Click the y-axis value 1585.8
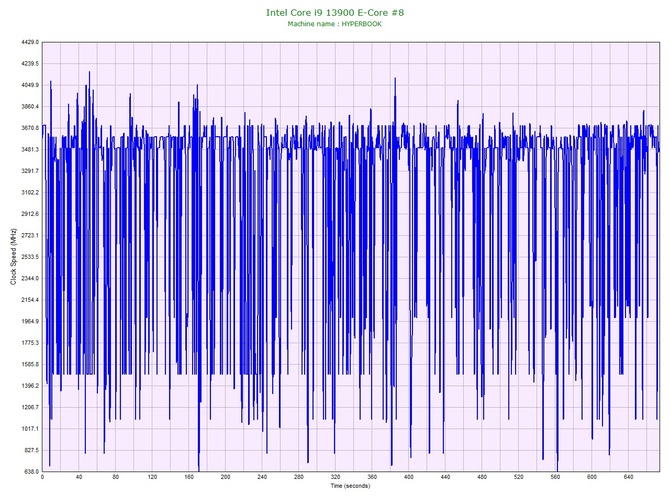Screen dimensions: 670x503 [x=30, y=364]
